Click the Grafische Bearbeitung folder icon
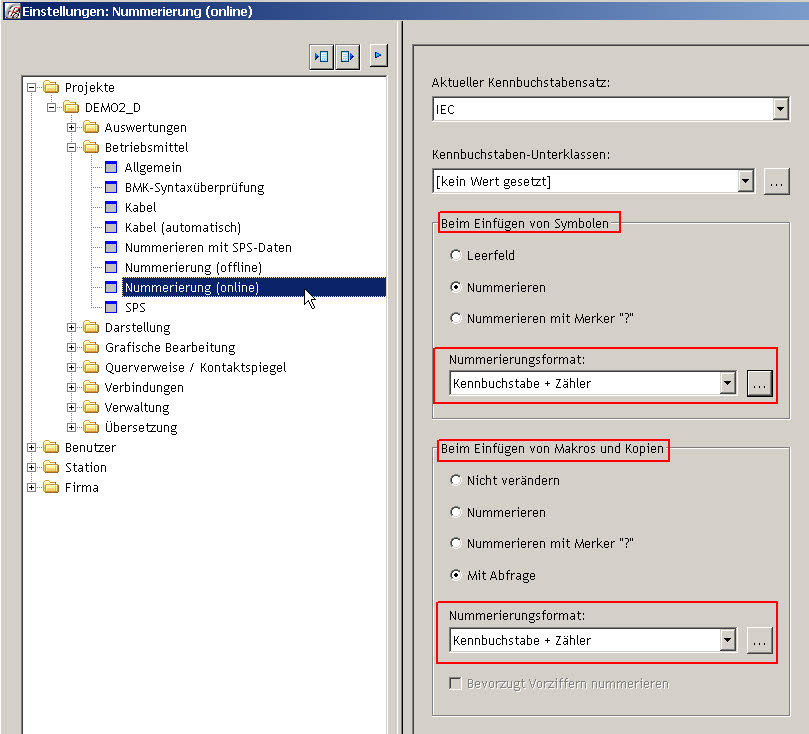Viewport: 809px width, 734px height. 91,347
